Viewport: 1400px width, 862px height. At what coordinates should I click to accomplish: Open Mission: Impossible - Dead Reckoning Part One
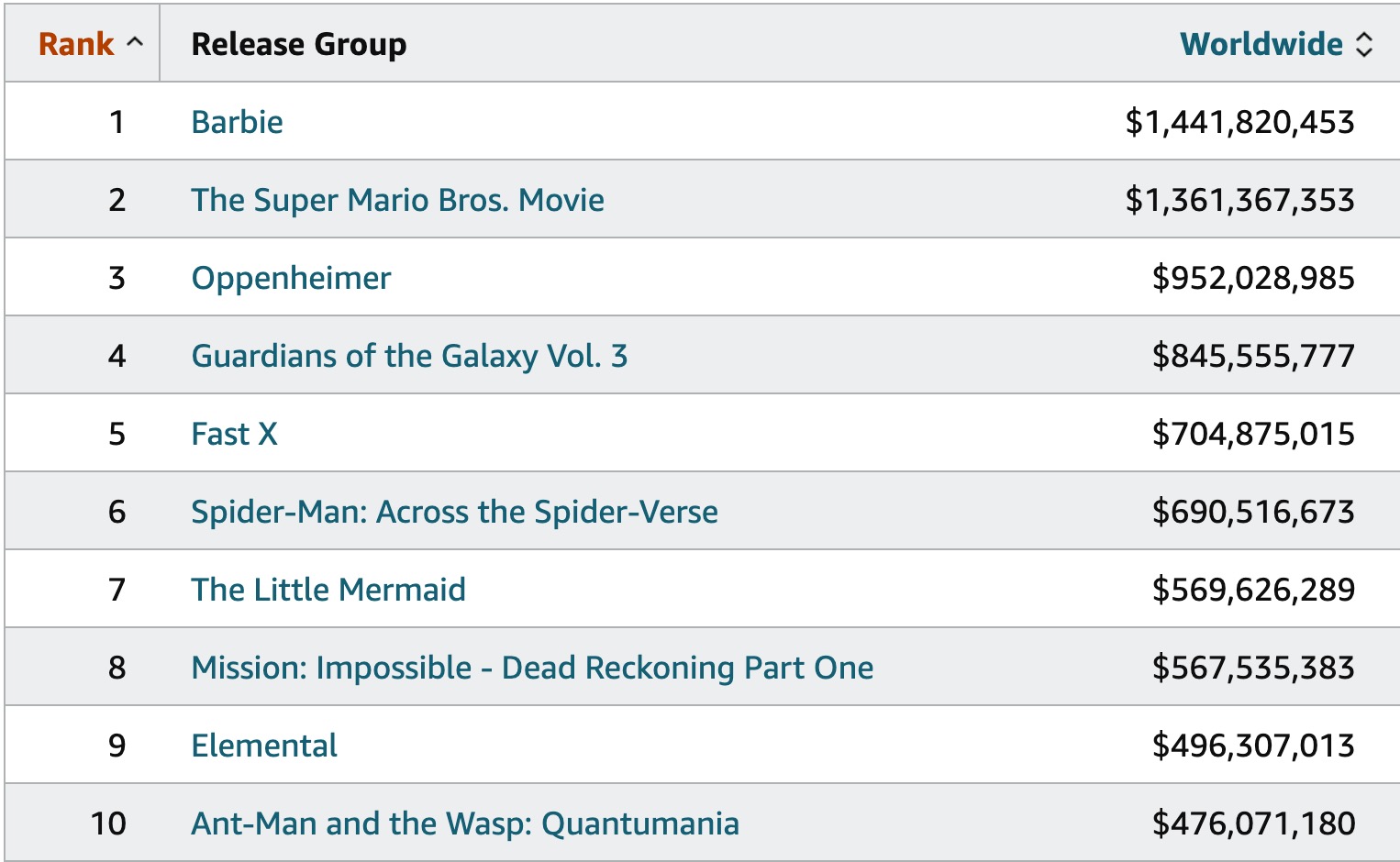(532, 668)
